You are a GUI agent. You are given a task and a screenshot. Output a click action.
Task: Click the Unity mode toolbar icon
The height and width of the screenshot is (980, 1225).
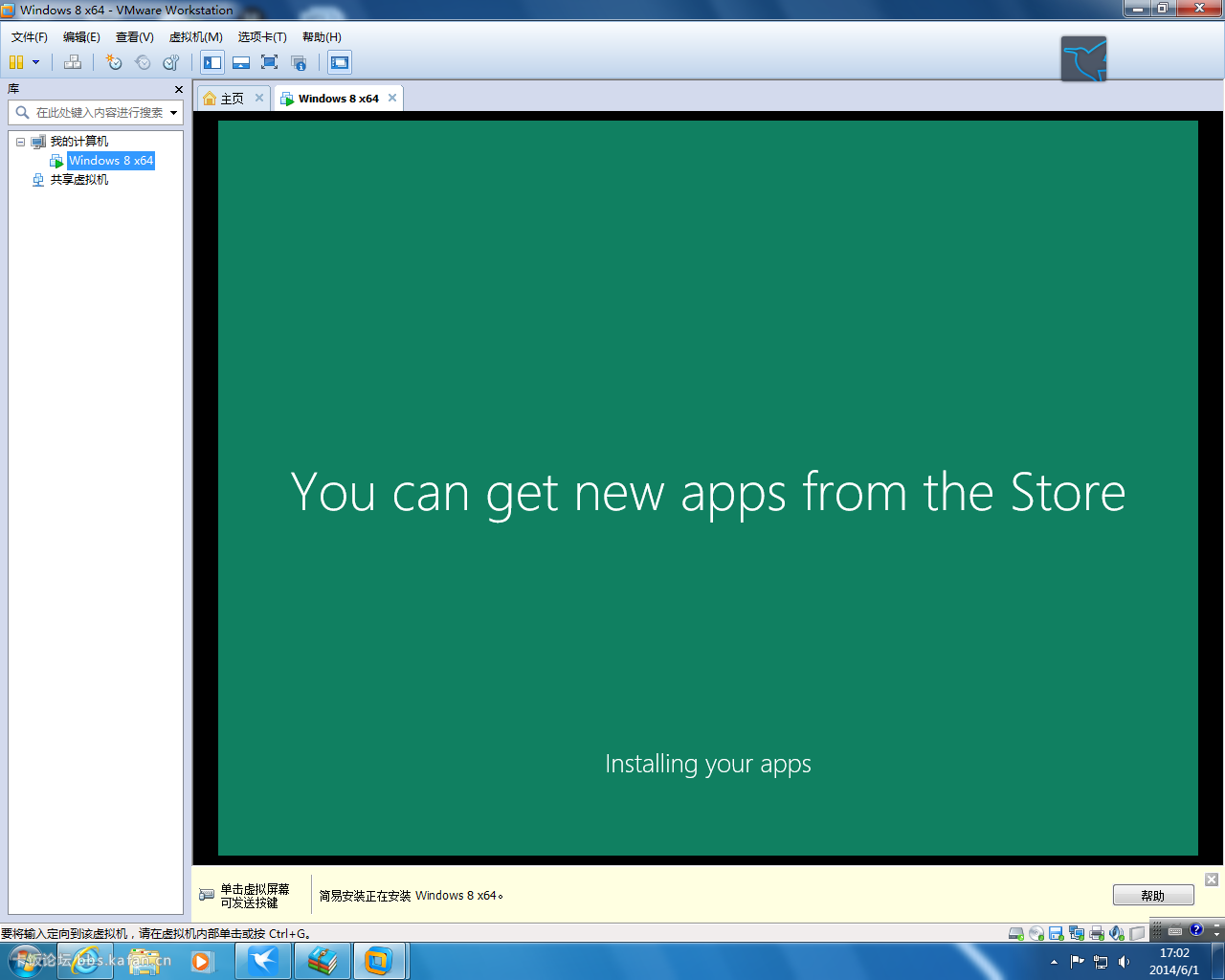299,62
